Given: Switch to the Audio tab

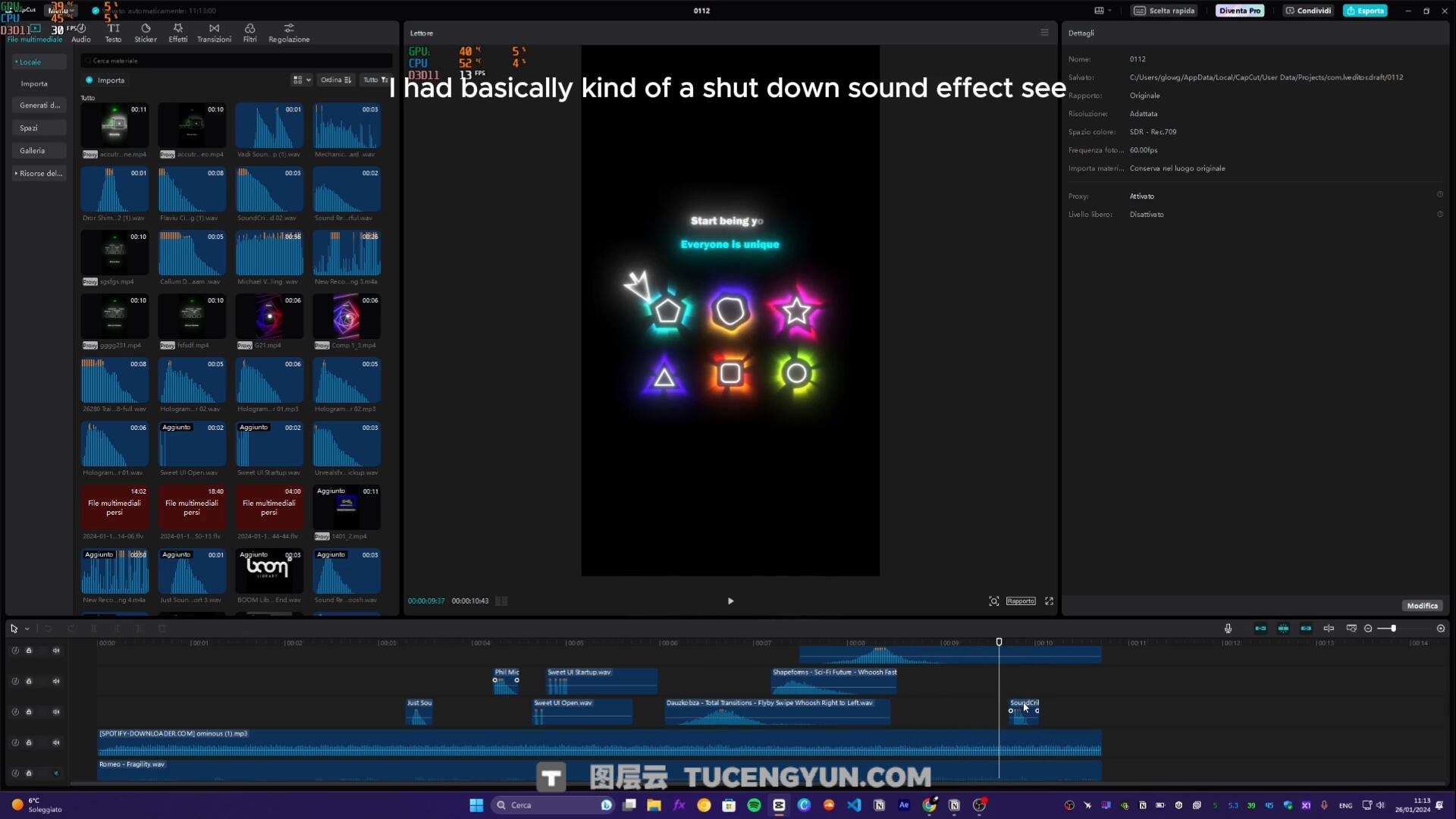Looking at the screenshot, I should coord(81,33).
